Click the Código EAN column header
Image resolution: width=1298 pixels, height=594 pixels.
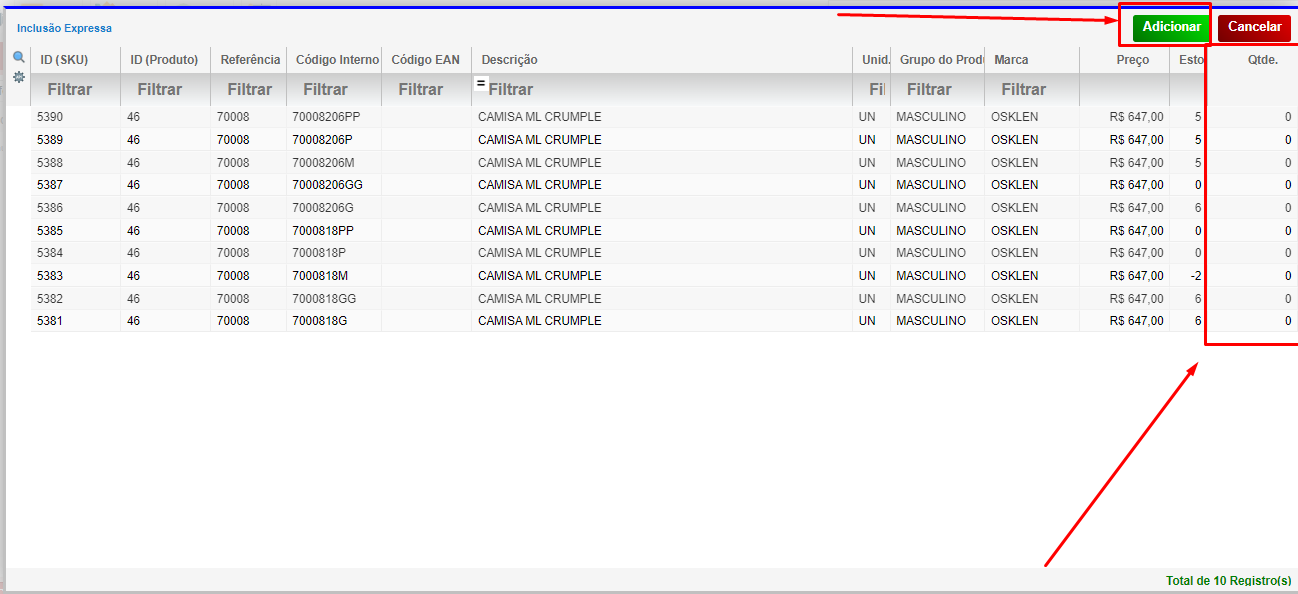tap(425, 60)
